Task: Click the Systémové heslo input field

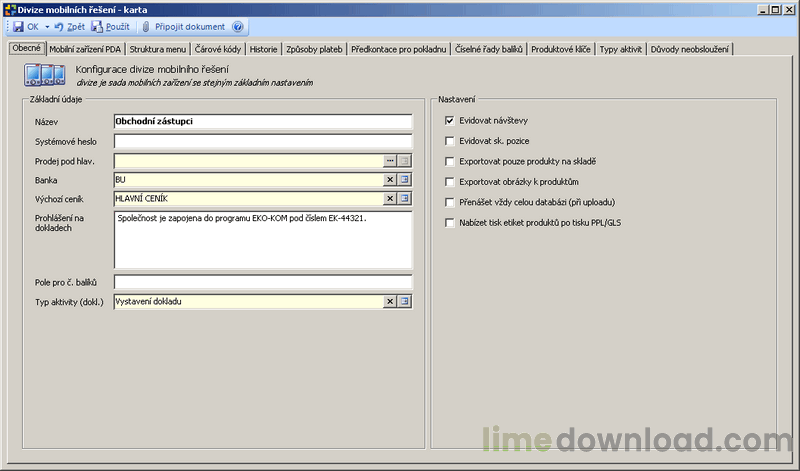Action: (263, 141)
